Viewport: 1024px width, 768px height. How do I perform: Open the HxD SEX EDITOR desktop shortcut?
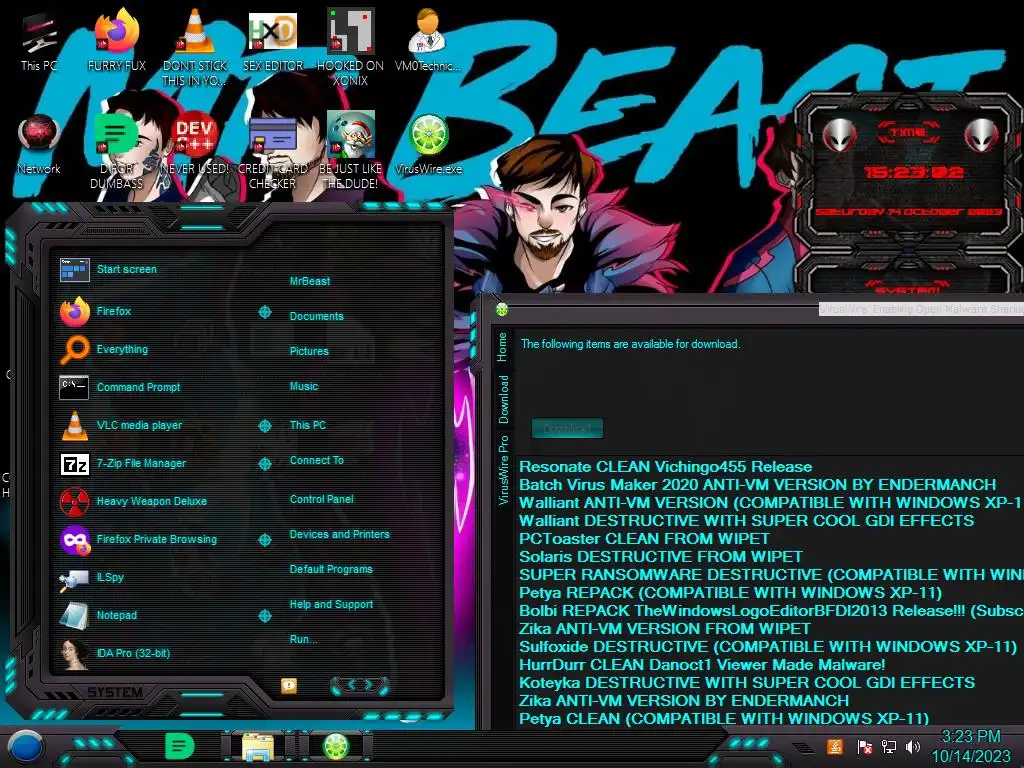click(x=273, y=42)
